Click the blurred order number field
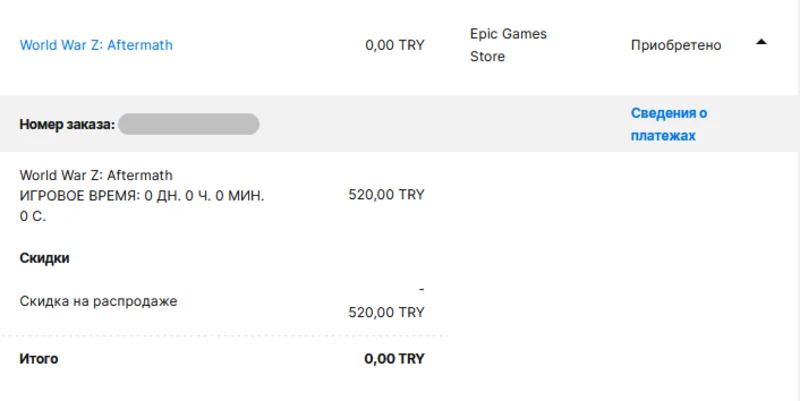The image size is (800, 401). coord(189,124)
